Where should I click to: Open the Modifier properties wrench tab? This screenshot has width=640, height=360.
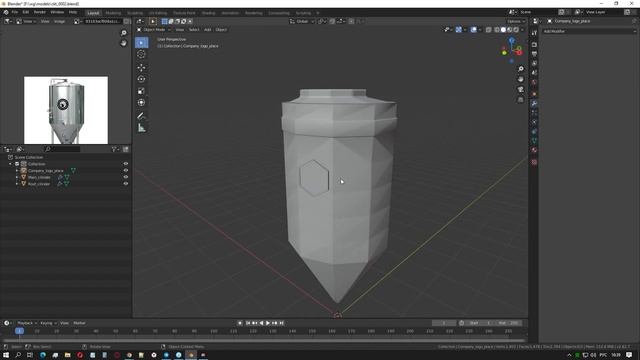(534, 103)
